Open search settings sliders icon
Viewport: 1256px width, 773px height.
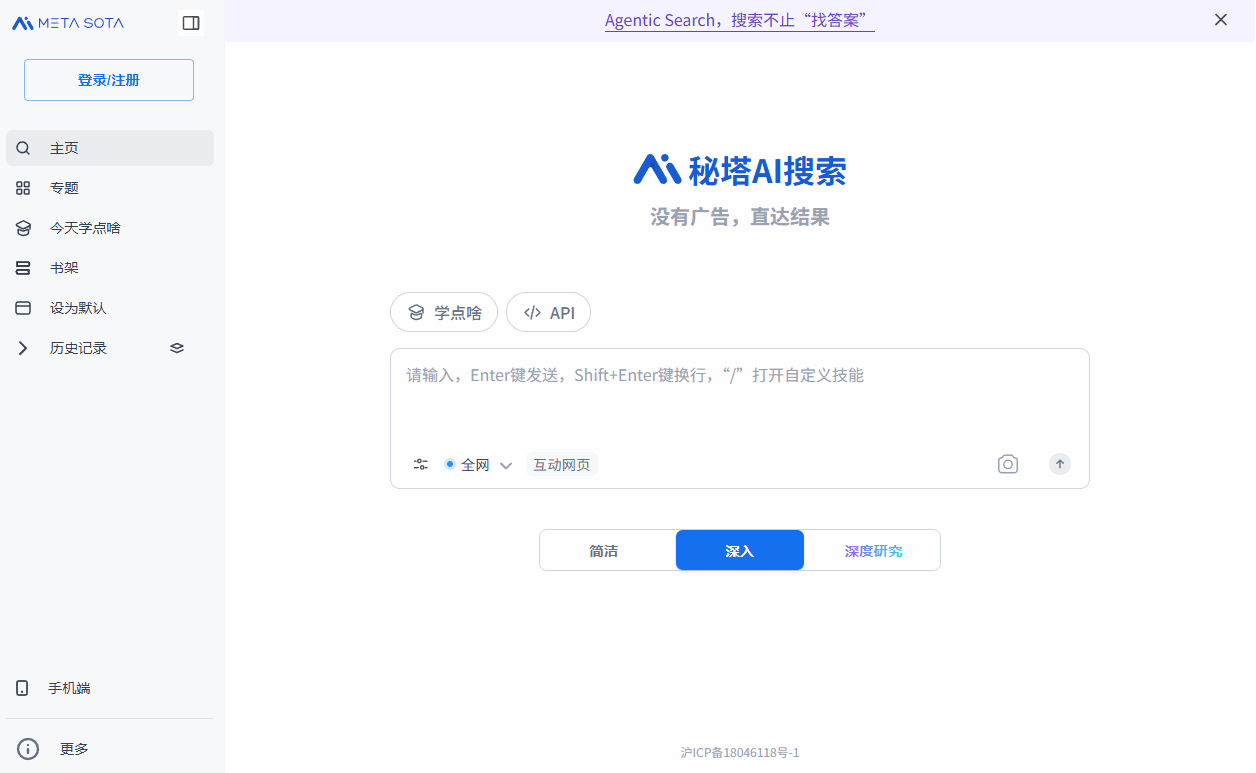[x=421, y=464]
